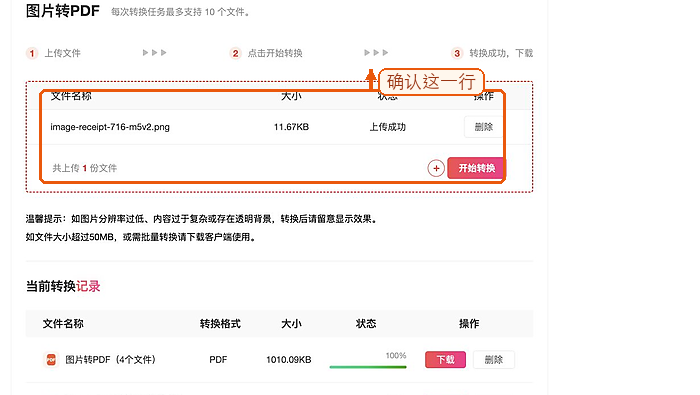Click the 1010.09KB size value

coord(288,359)
